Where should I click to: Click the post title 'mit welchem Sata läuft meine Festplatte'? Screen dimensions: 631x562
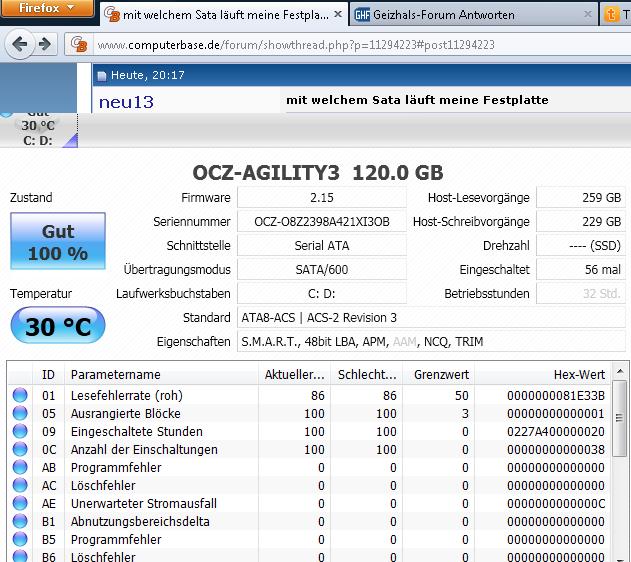(417, 100)
